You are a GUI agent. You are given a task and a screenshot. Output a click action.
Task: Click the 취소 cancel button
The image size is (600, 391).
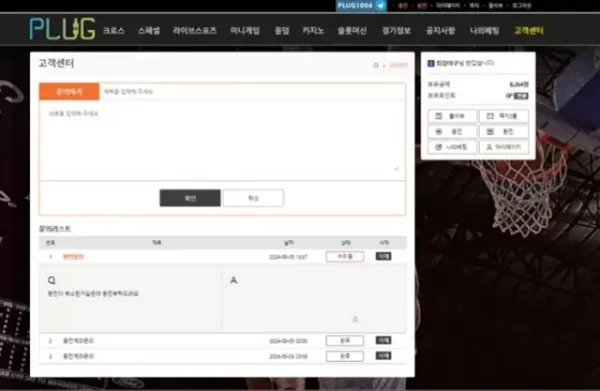(x=253, y=198)
